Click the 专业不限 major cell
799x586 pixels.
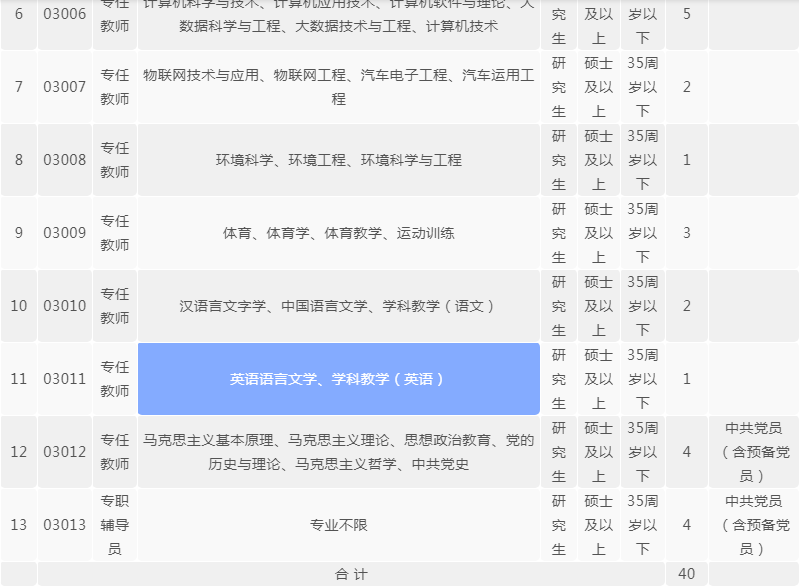[339, 524]
